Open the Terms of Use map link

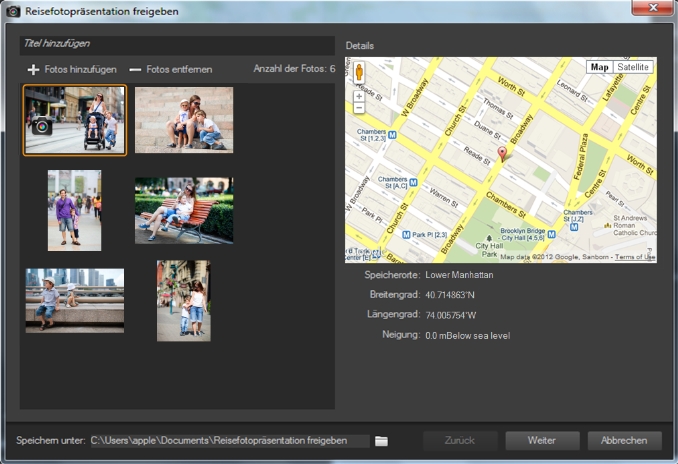pos(634,257)
